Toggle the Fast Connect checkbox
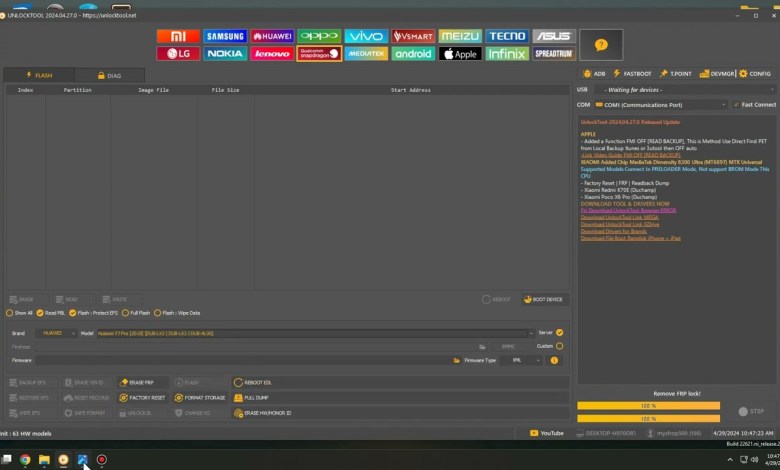 [755, 104]
